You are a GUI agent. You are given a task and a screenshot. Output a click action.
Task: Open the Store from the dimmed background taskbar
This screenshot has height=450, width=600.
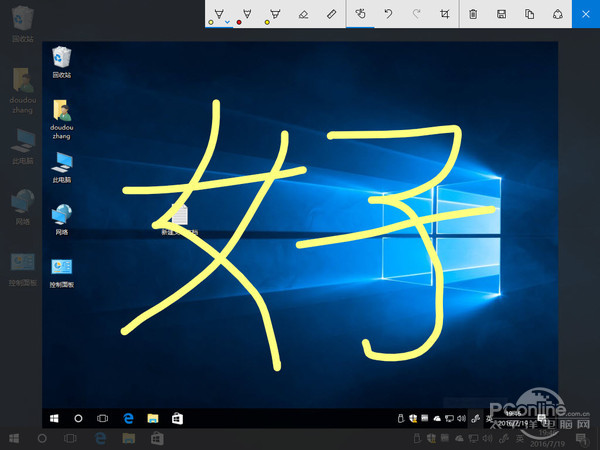[x=157, y=439]
